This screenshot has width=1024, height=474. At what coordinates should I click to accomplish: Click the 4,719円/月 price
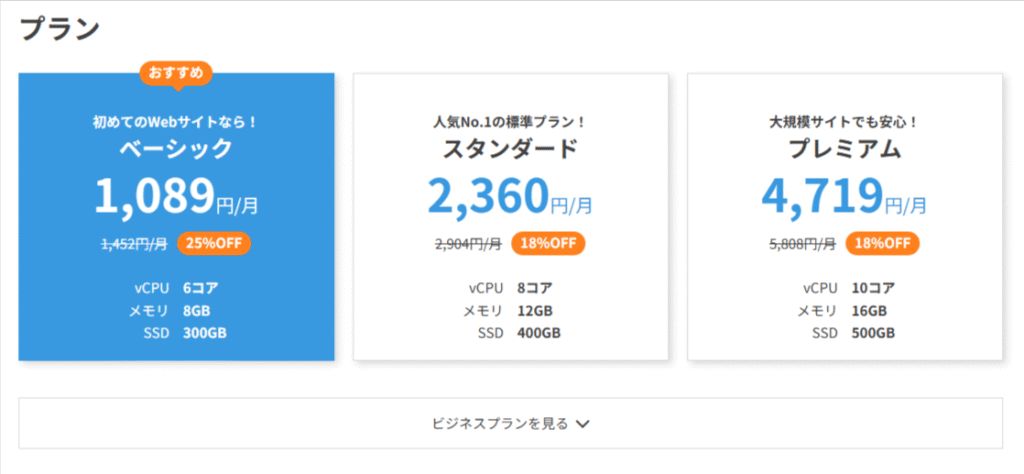pyautogui.click(x=844, y=196)
